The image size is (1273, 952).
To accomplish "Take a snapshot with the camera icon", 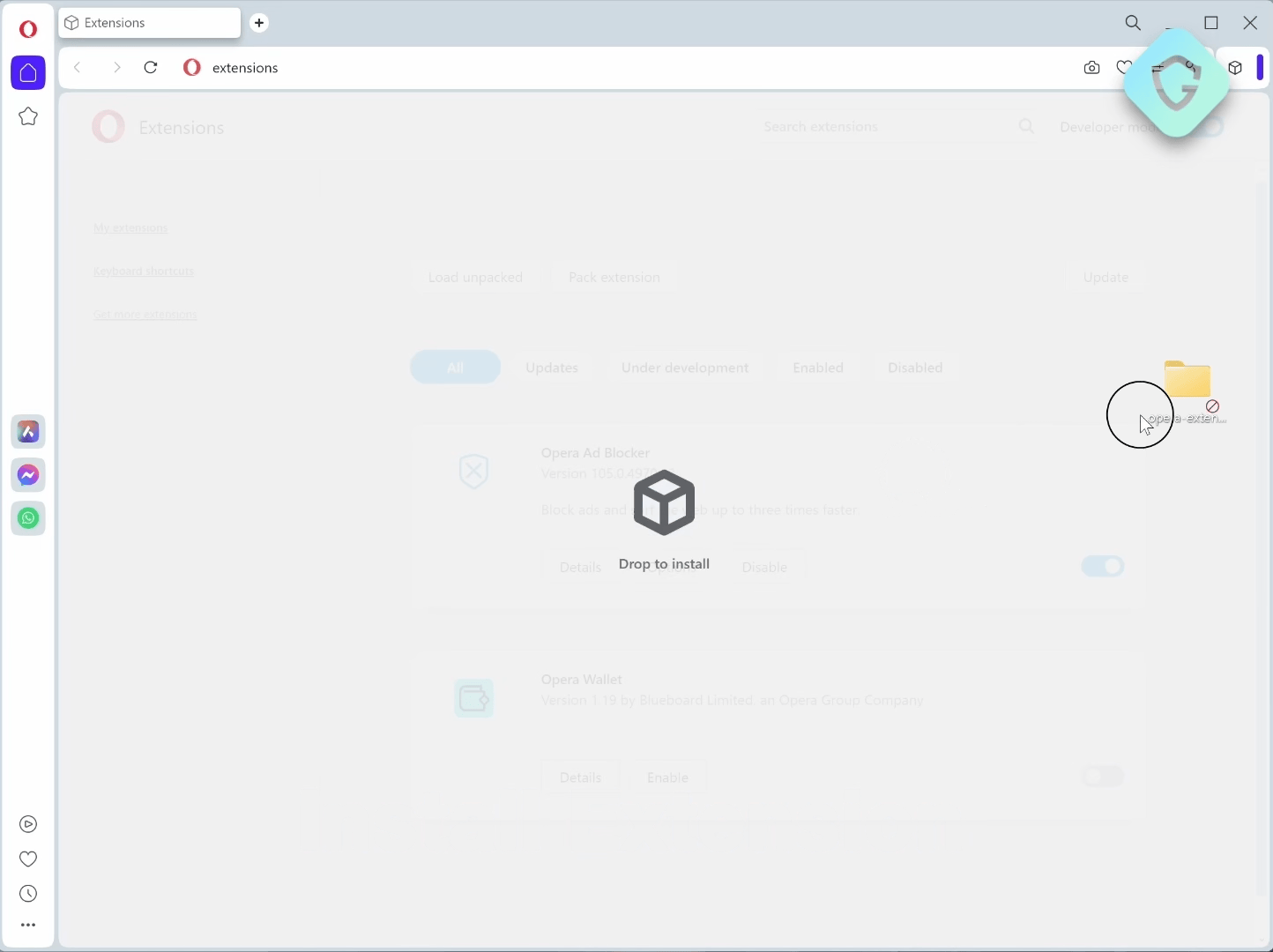I will click(x=1093, y=69).
